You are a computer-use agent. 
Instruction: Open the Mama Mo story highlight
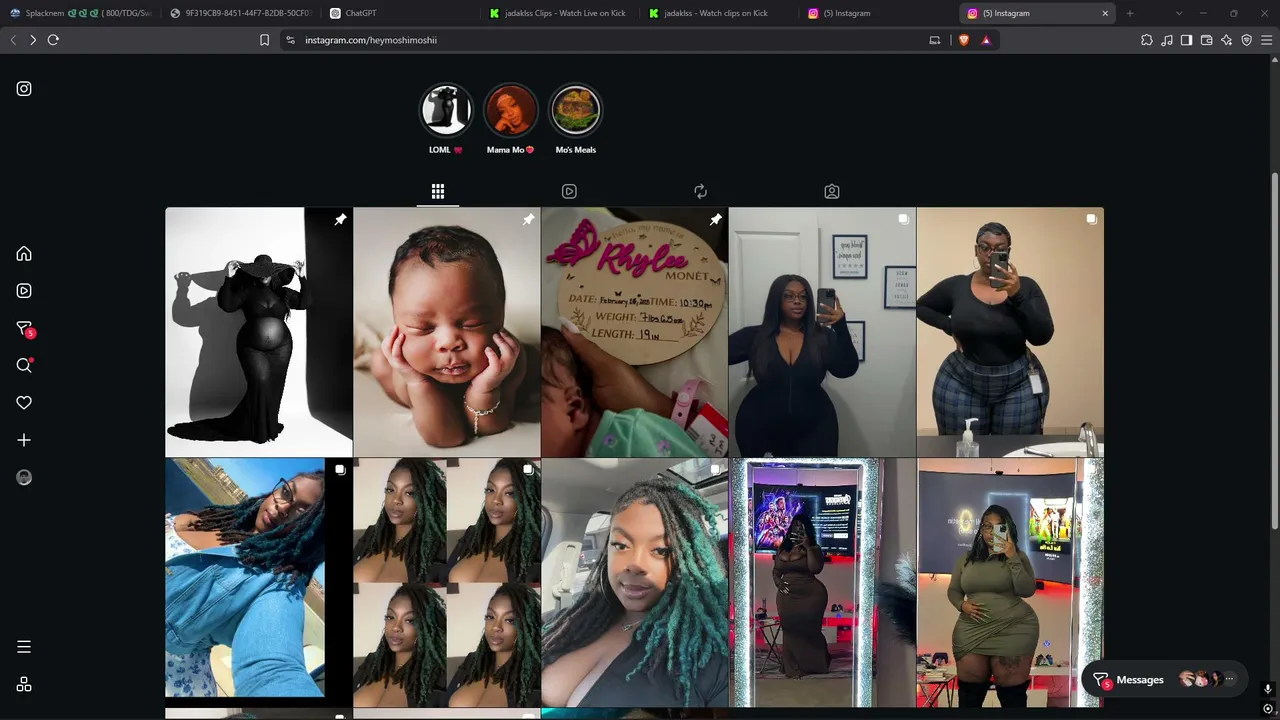[511, 110]
